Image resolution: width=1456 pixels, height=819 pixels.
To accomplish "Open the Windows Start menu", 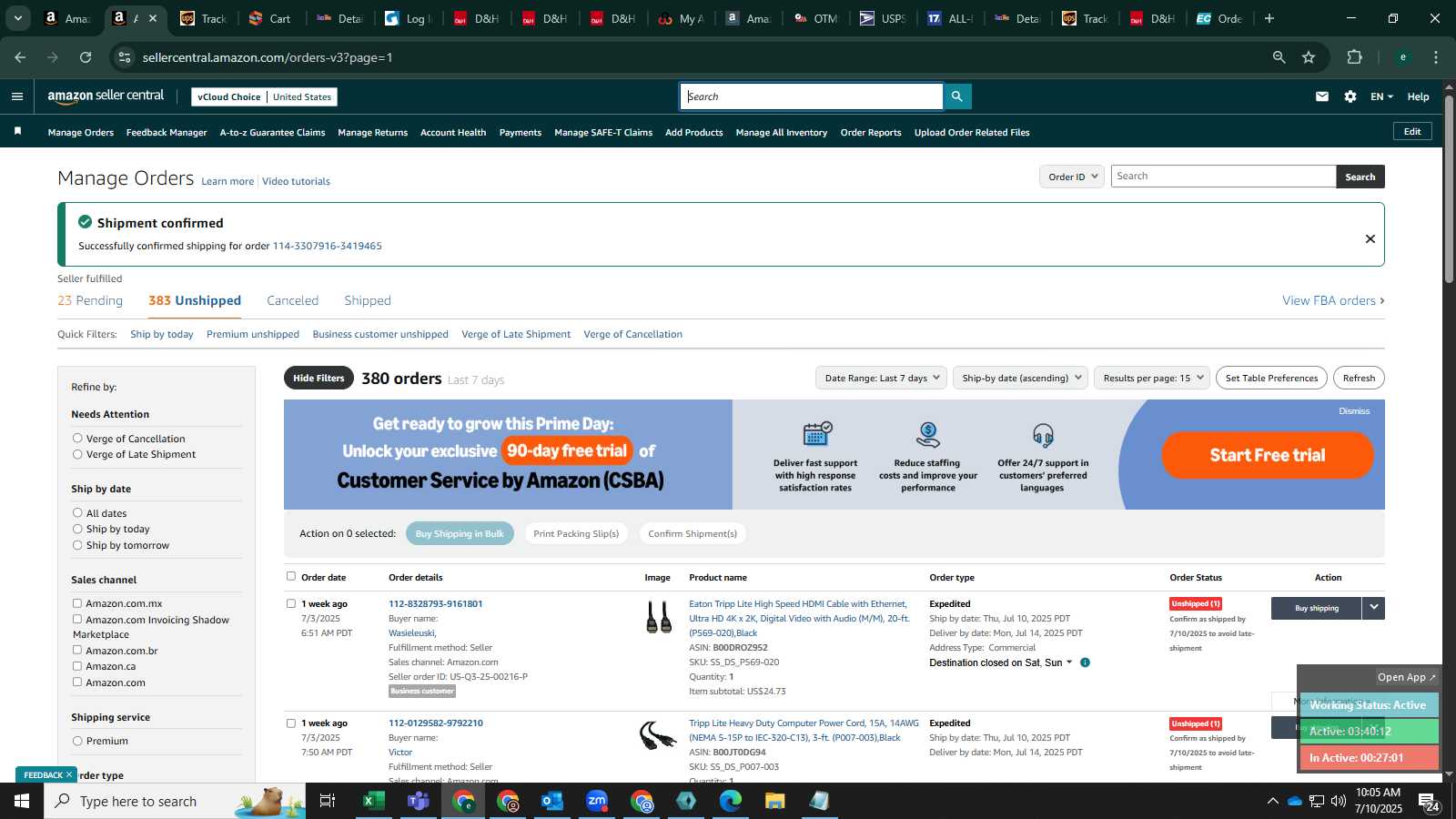I will [22, 801].
